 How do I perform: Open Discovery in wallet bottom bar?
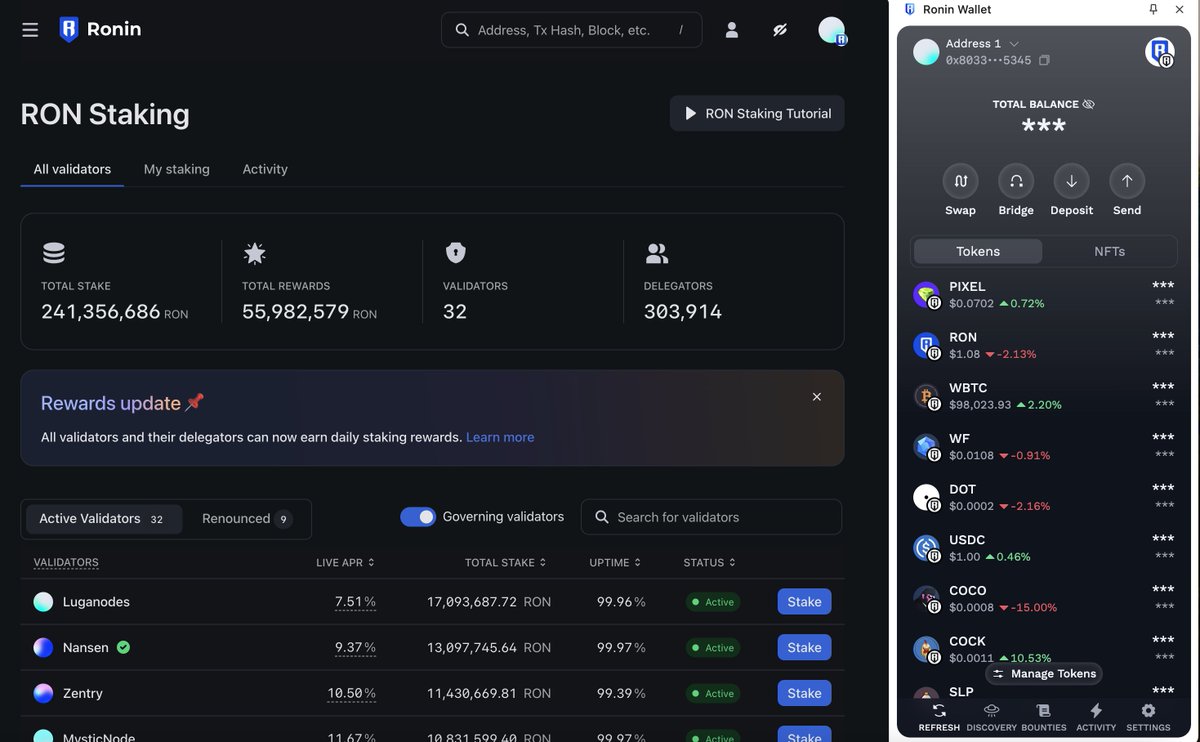point(992,717)
